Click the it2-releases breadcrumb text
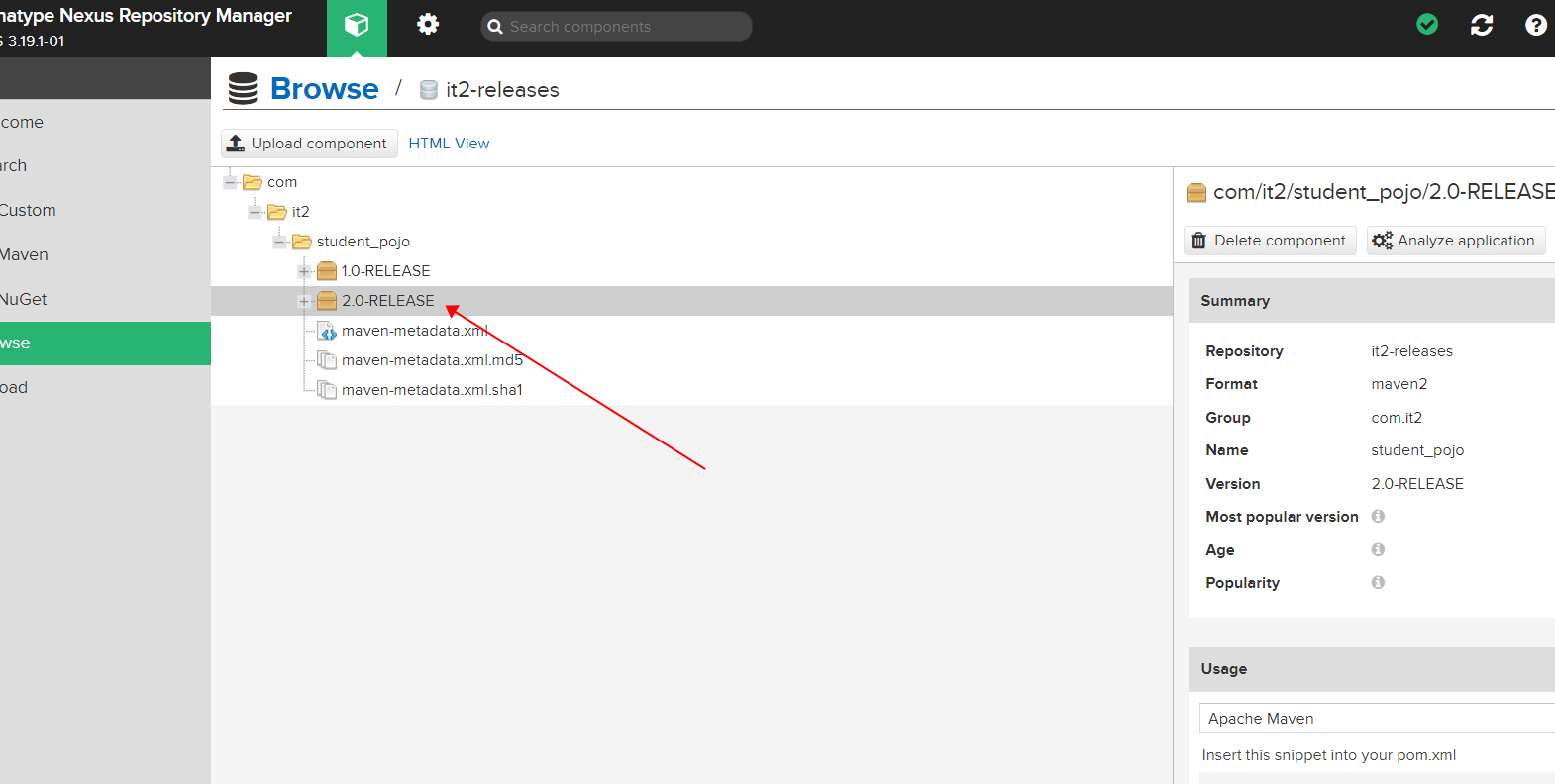The width and height of the screenshot is (1555, 784). [502, 90]
